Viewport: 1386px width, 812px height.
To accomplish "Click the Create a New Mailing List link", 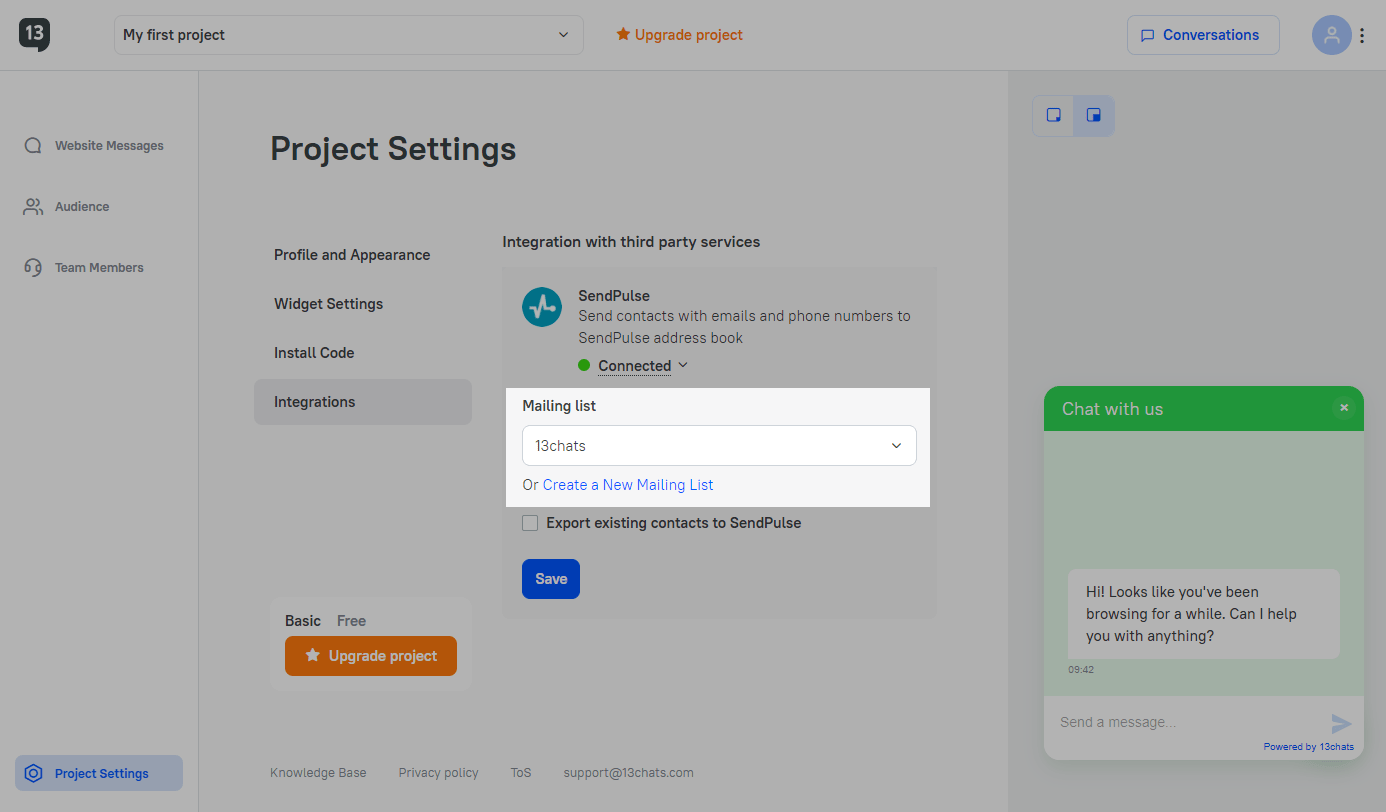I will [628, 485].
